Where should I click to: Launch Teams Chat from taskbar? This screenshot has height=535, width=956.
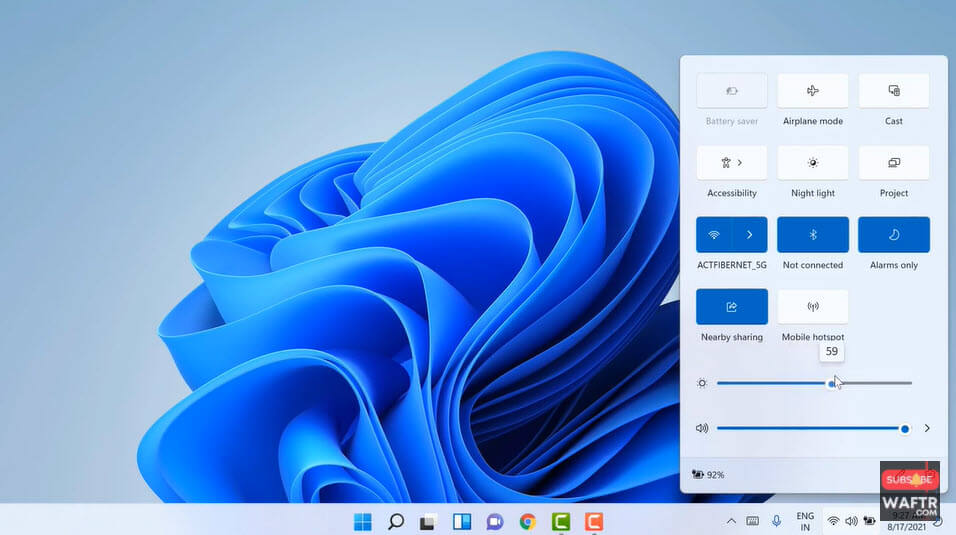coord(494,522)
